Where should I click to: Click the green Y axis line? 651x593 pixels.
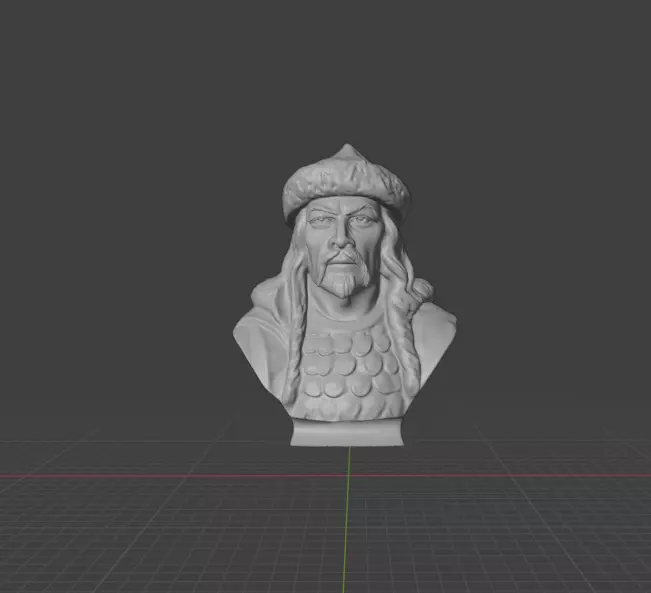[346, 519]
